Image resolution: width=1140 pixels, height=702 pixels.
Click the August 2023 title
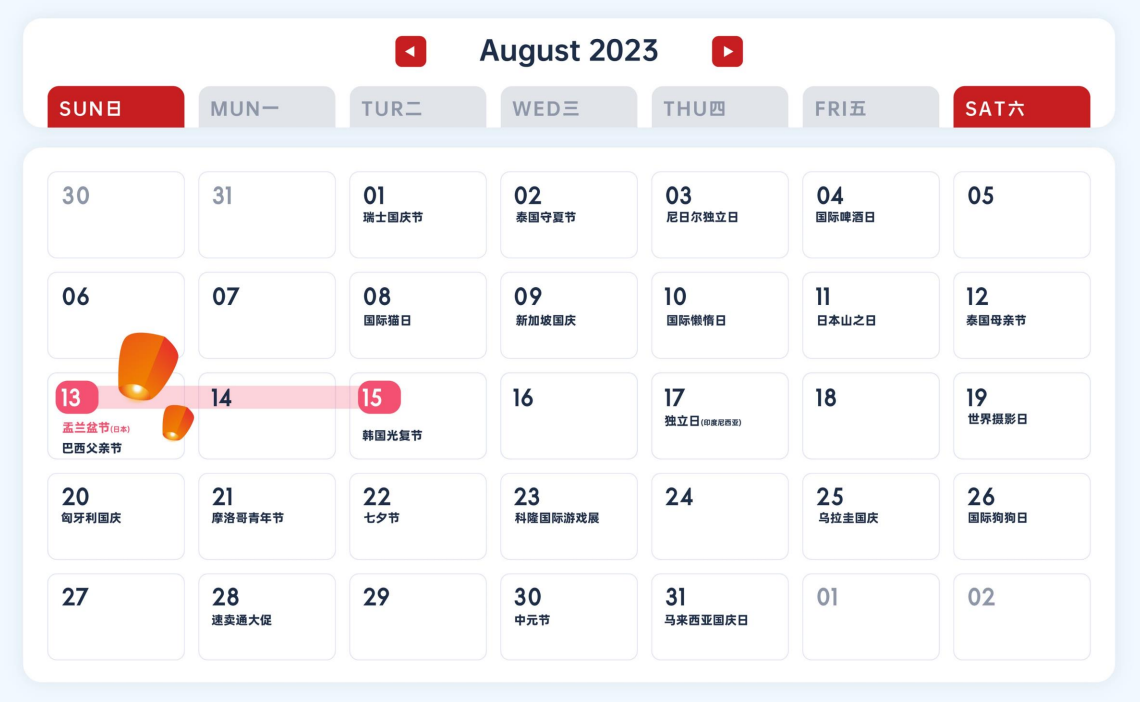click(569, 51)
